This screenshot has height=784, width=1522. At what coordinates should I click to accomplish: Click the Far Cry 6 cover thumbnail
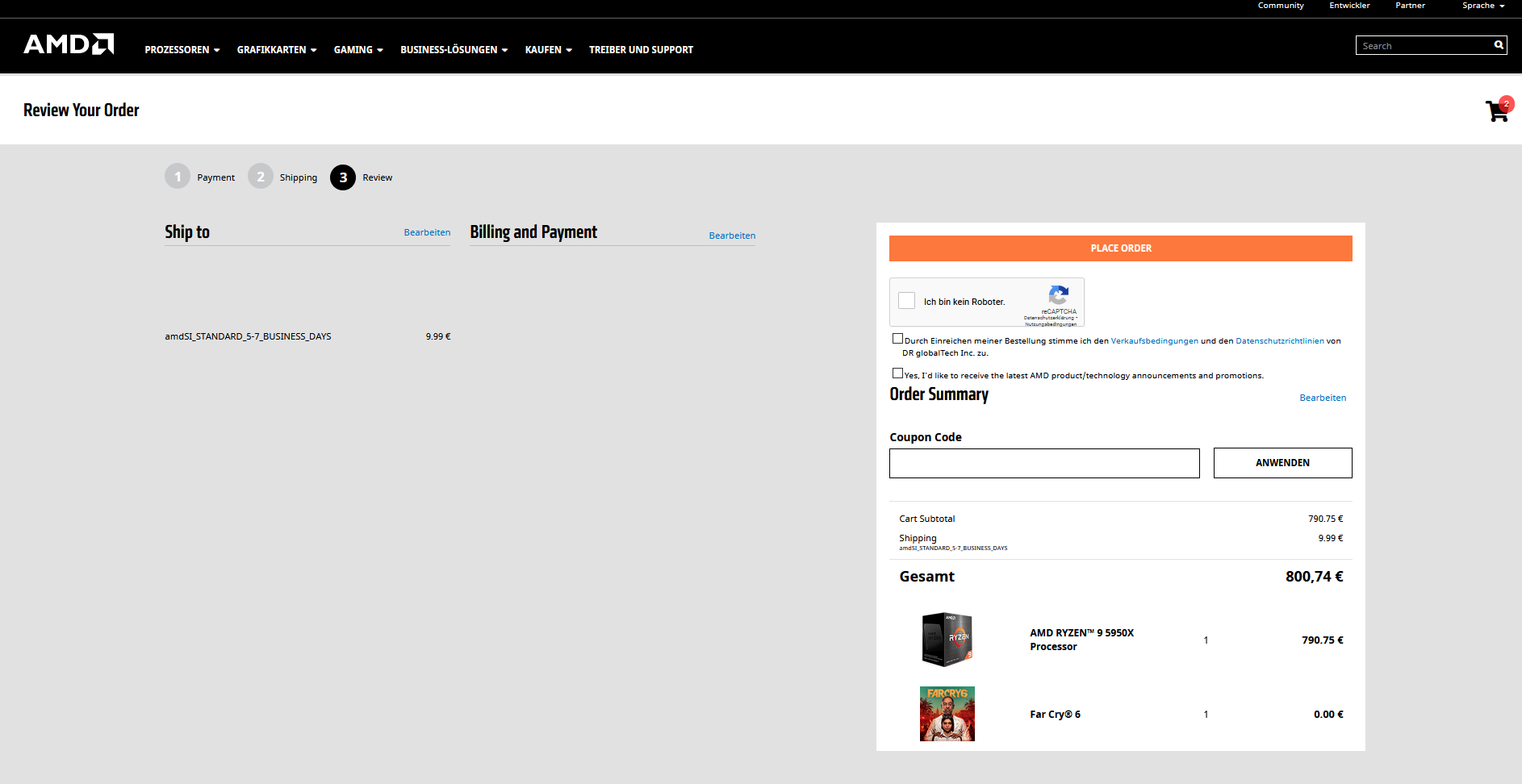click(x=947, y=714)
